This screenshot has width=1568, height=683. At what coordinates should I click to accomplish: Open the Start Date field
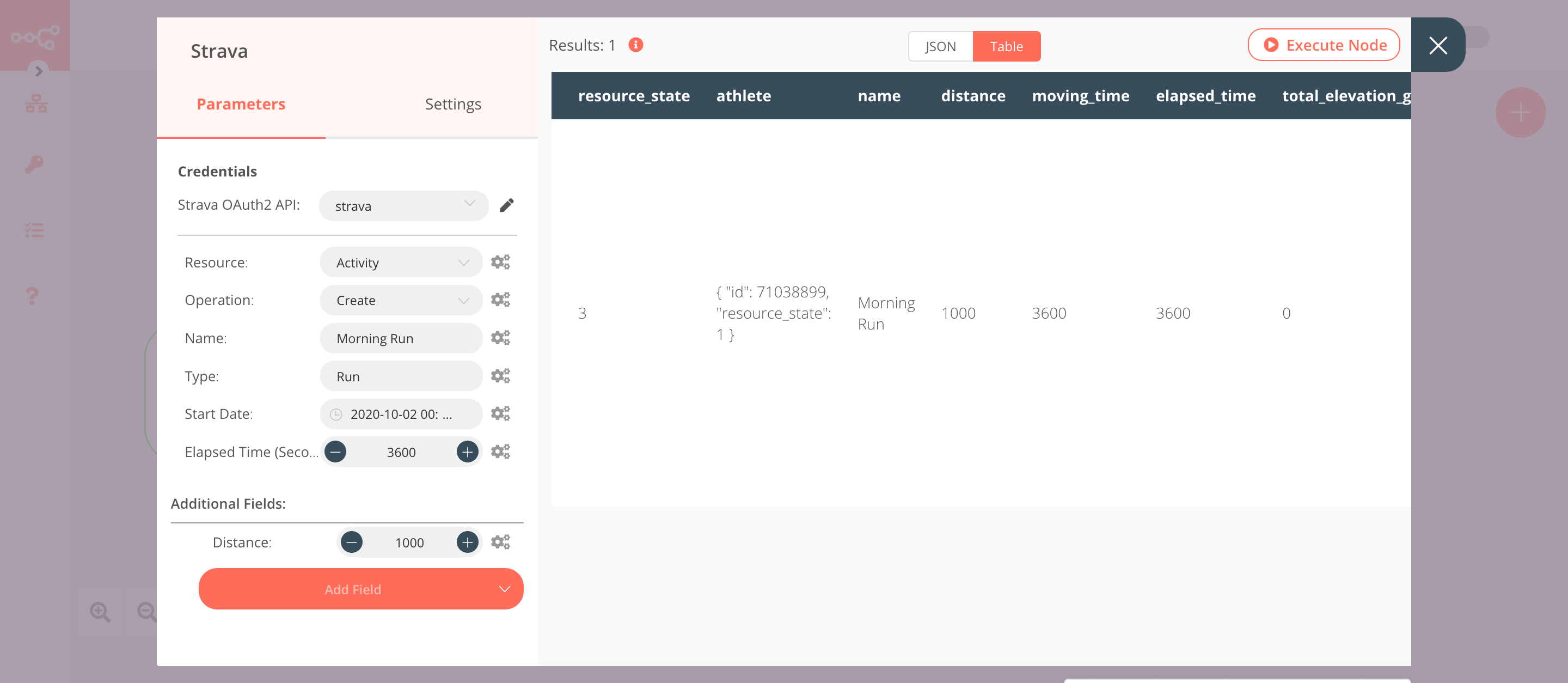click(400, 414)
